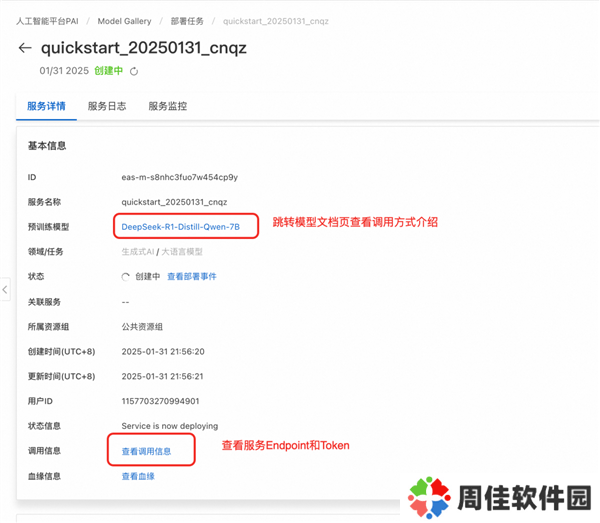Click the current breadcrumb quickstart_20250131_cnqz
Viewport: 600px width, 523px height.
pos(276,21)
